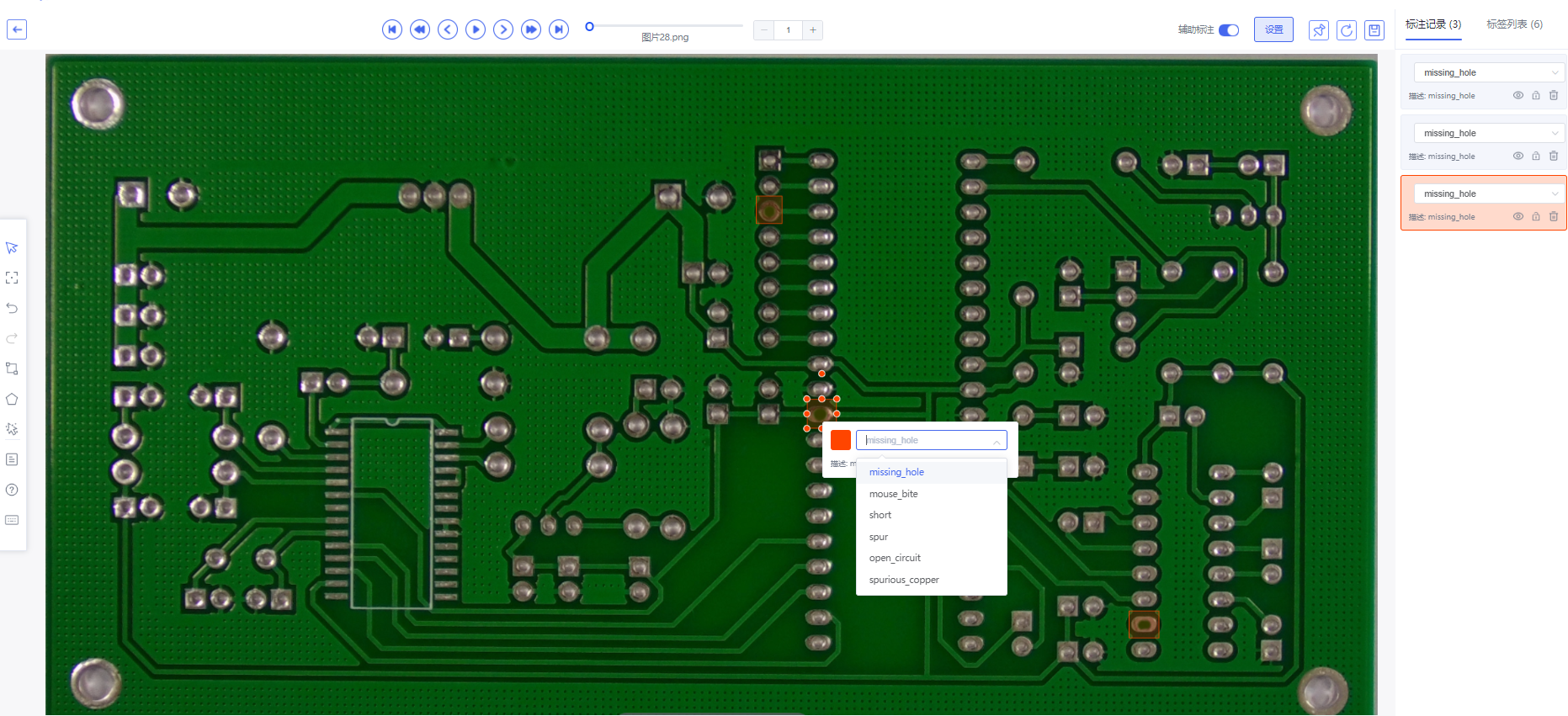Click the 描述: missing_hole text in highlighted record

pyautogui.click(x=1443, y=217)
